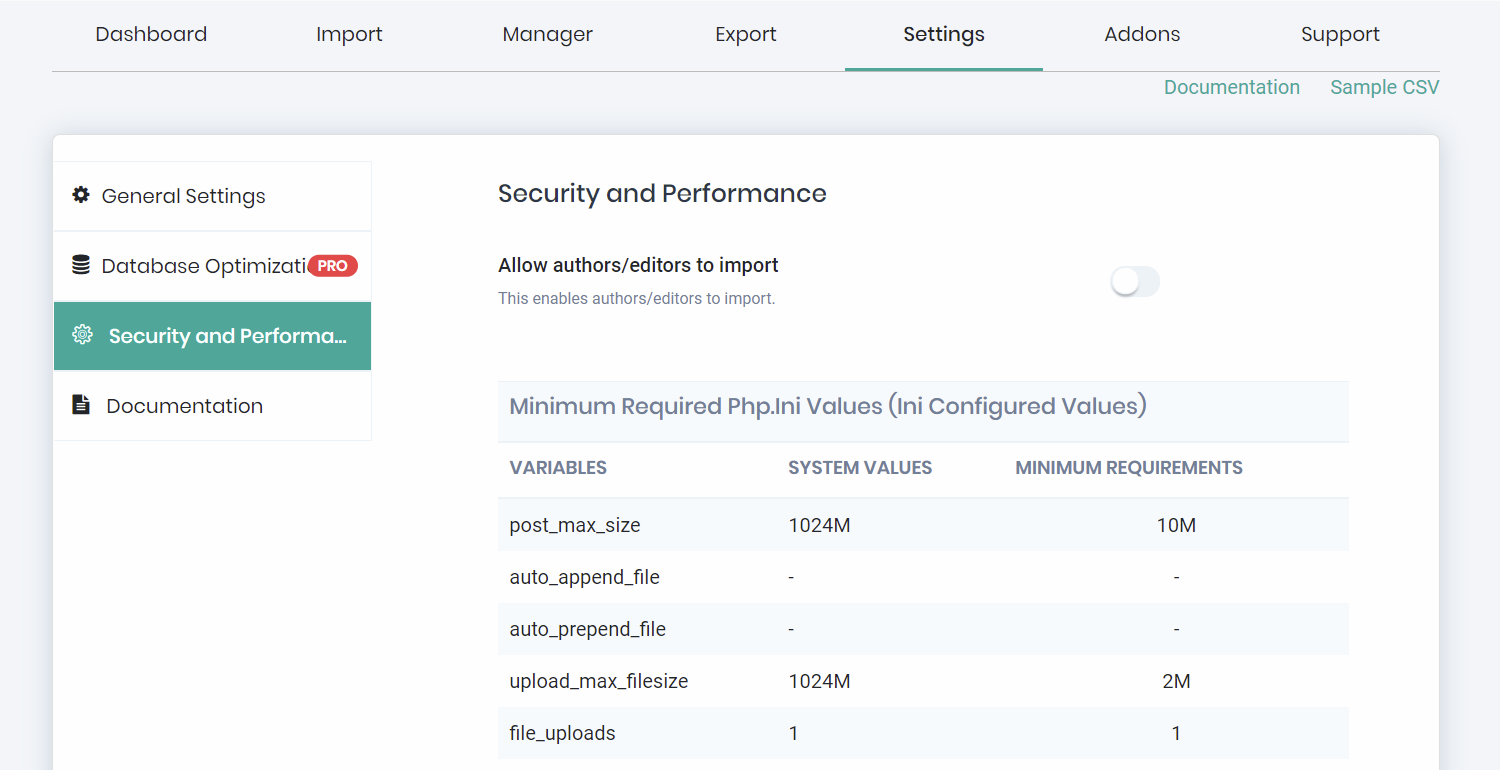Click the Database Optimization stack icon
1500x770 pixels.
click(81, 265)
